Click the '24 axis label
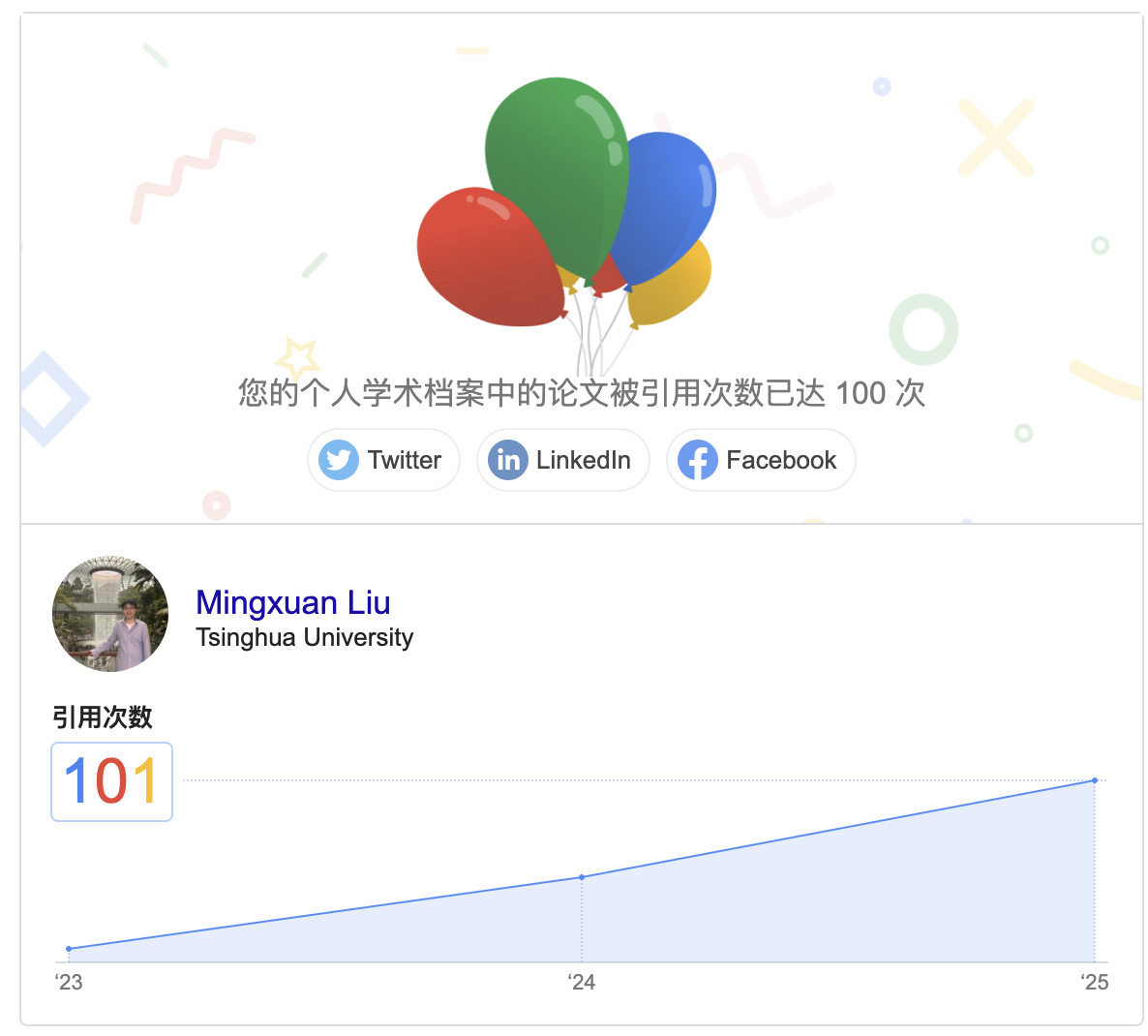 click(582, 982)
